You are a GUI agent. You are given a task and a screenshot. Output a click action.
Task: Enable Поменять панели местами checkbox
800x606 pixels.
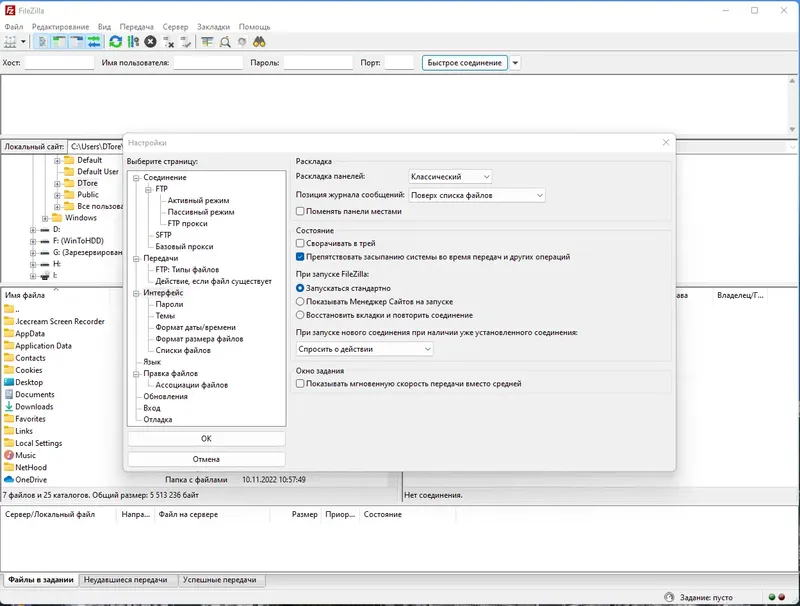click(300, 211)
